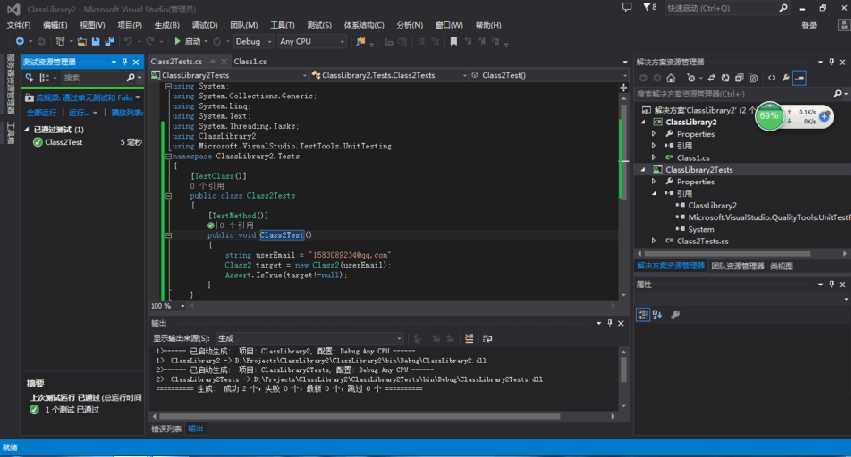The height and width of the screenshot is (457, 851).
Task: Click the Playlist link in Test Explorer
Action: (126, 112)
